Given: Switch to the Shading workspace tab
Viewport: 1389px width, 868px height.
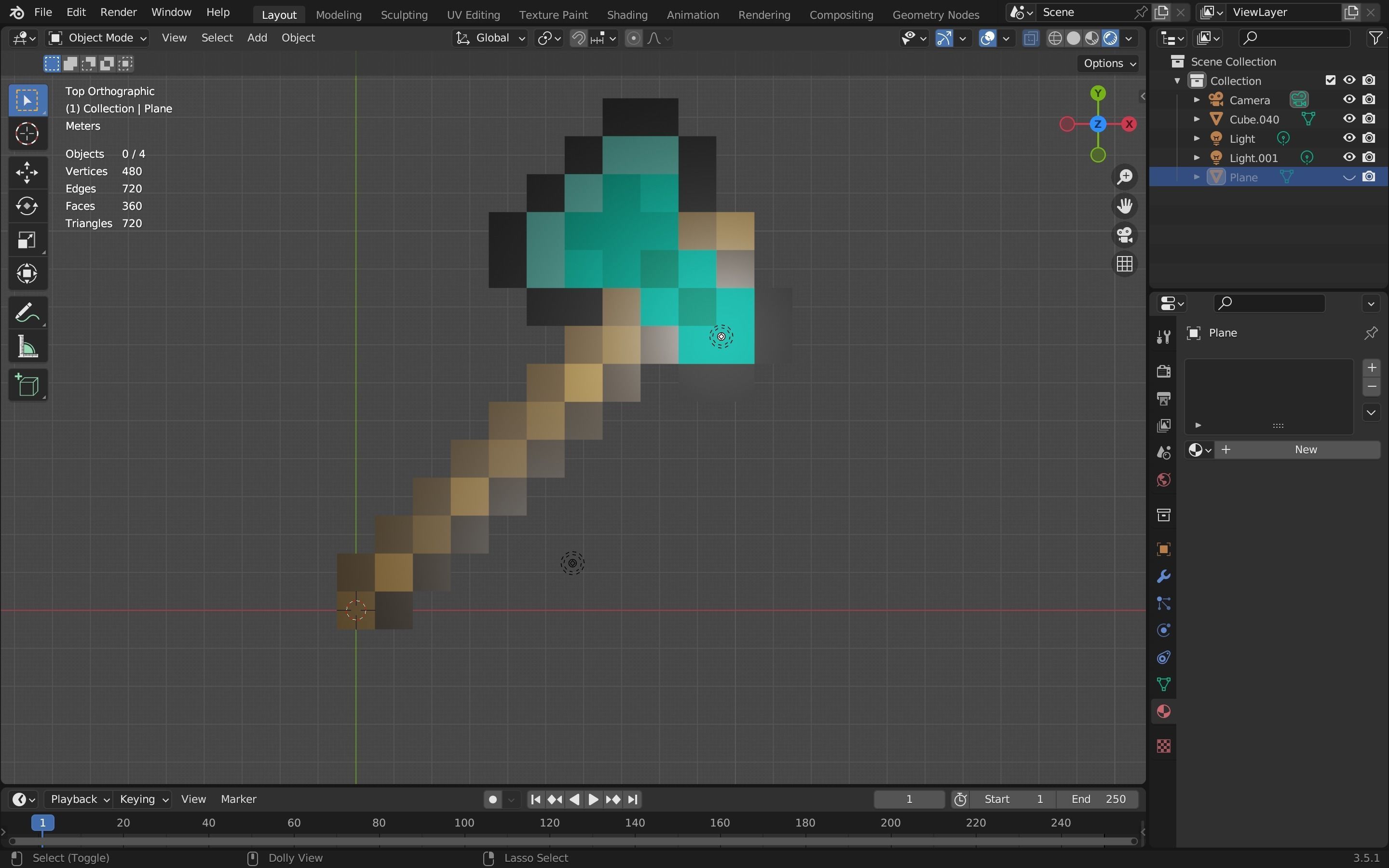Looking at the screenshot, I should [627, 14].
